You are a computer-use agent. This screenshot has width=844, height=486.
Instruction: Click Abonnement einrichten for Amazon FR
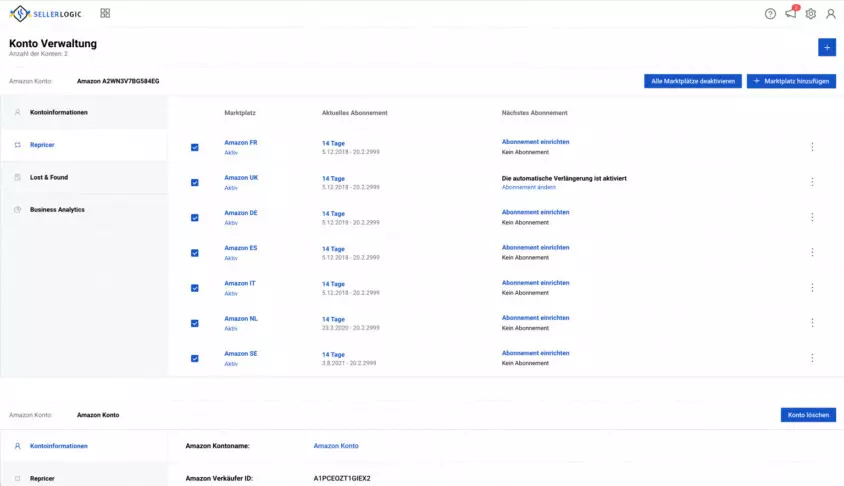[536, 142]
